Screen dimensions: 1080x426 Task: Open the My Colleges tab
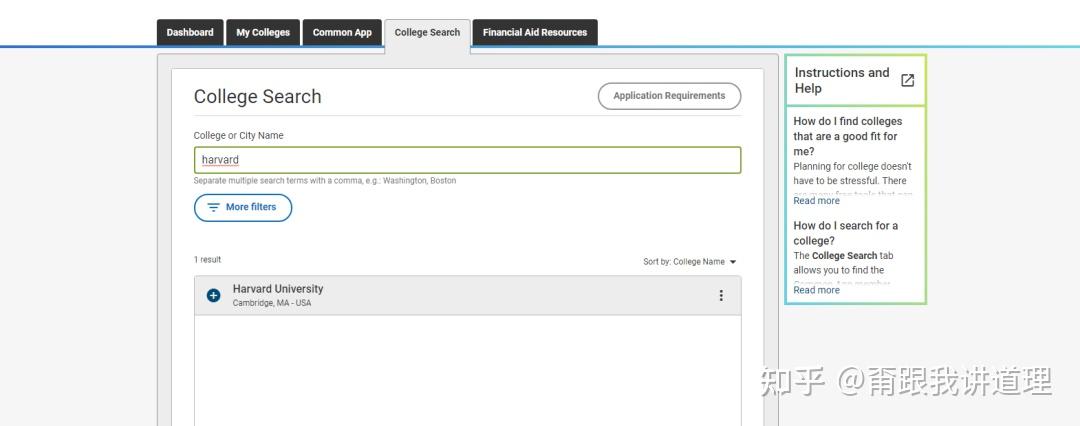point(263,32)
